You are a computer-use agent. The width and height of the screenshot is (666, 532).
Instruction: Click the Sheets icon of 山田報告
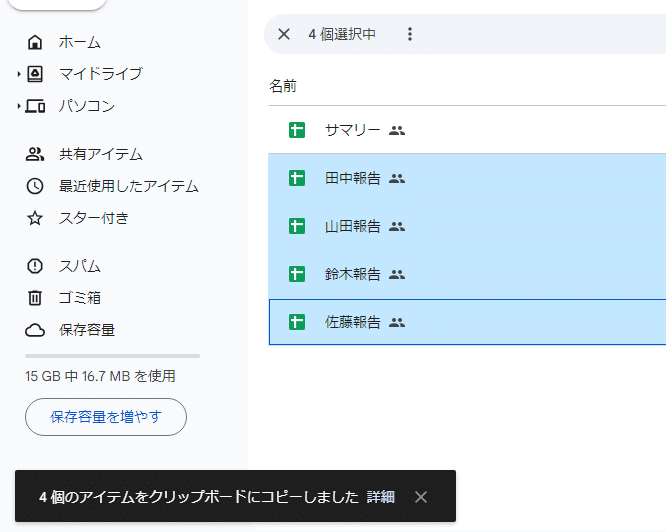point(297,226)
